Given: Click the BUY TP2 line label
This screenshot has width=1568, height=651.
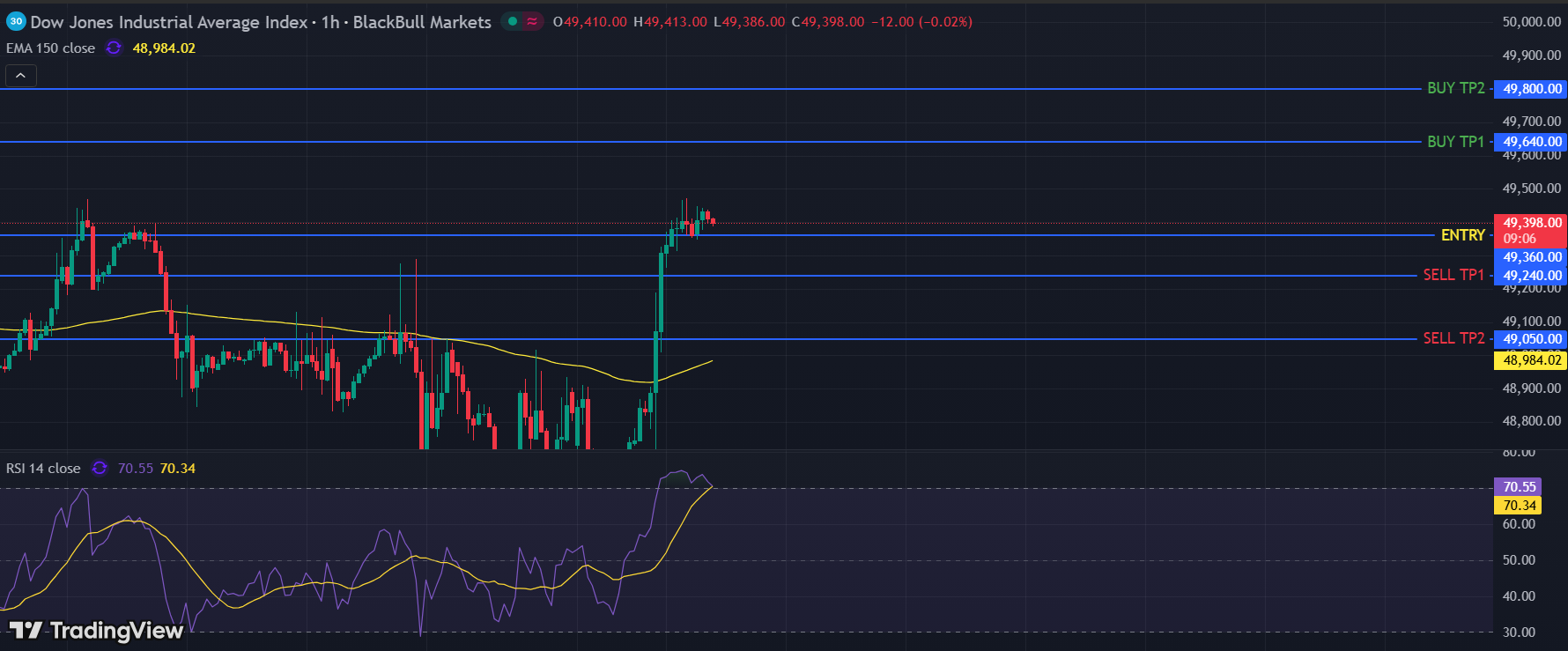Looking at the screenshot, I should click(x=1455, y=89).
